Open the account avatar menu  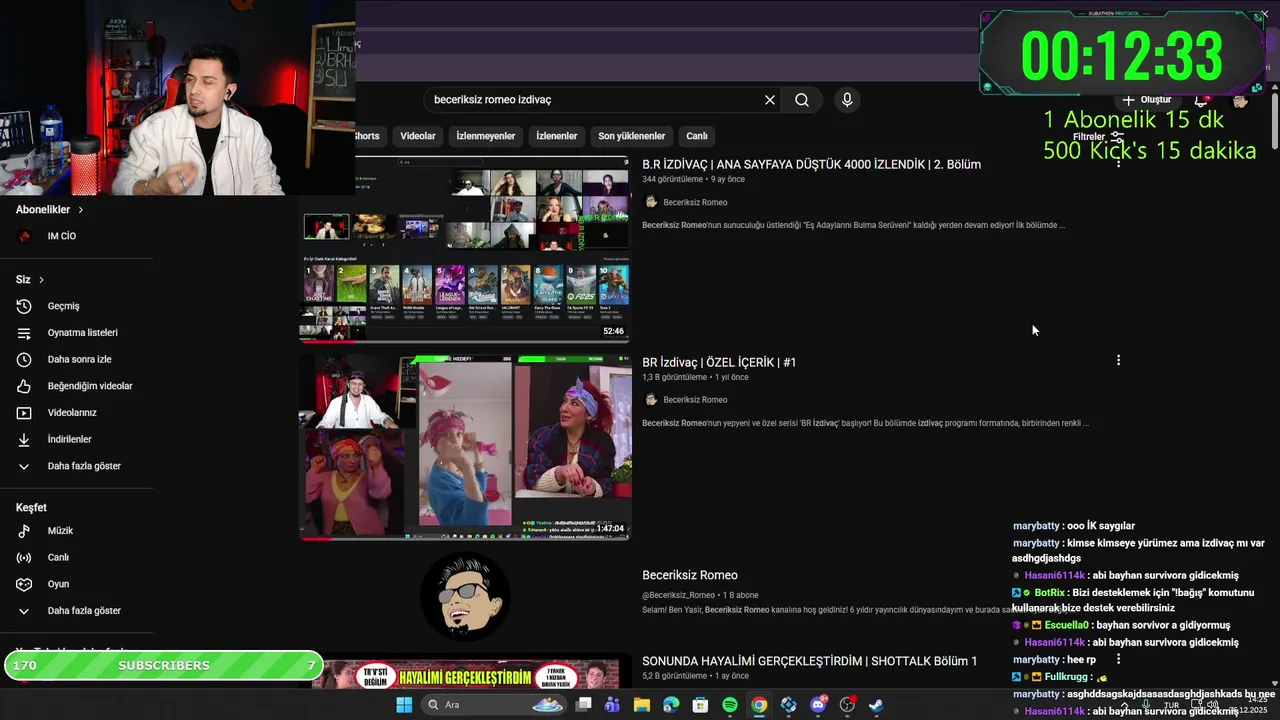pos(1240,100)
